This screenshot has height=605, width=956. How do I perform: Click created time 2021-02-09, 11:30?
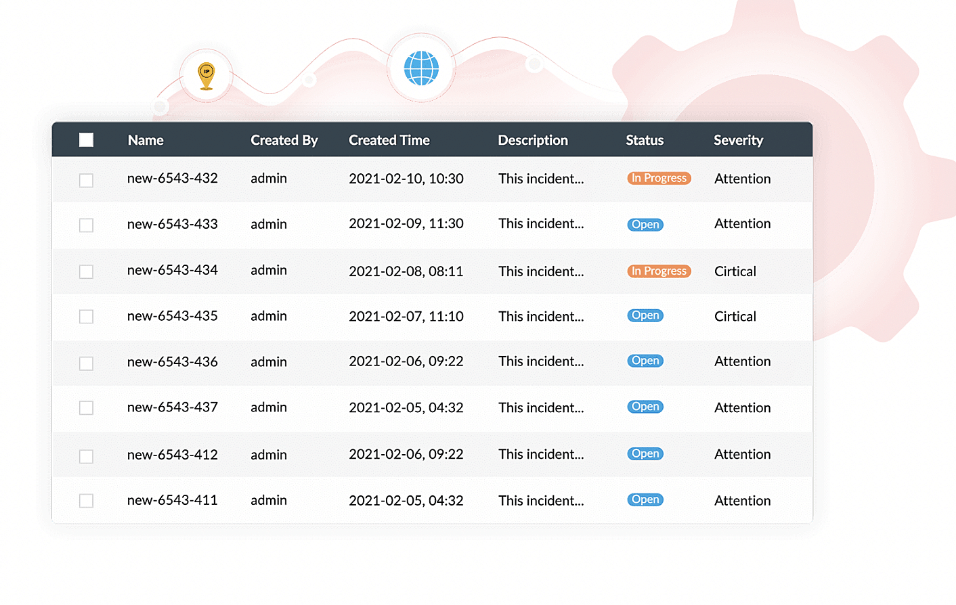coord(406,224)
